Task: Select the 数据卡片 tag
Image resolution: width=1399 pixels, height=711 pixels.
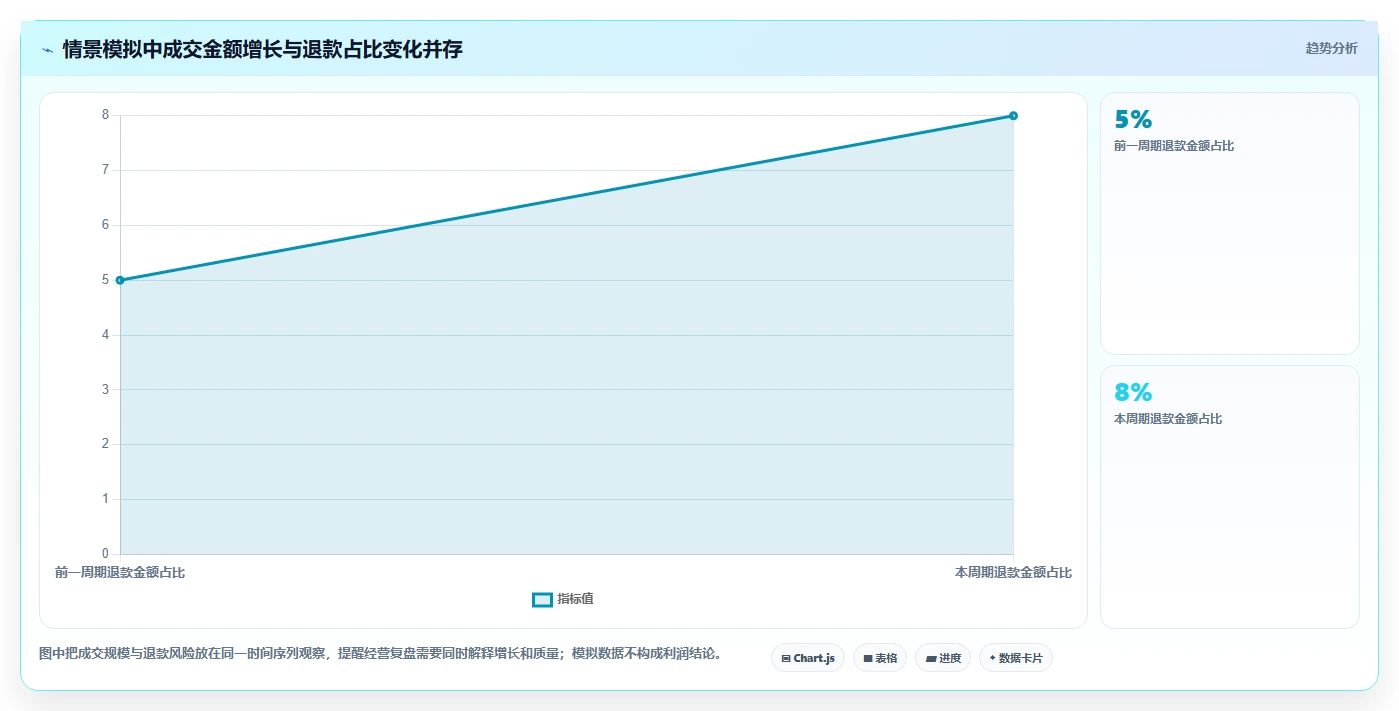Action: 1016,658
